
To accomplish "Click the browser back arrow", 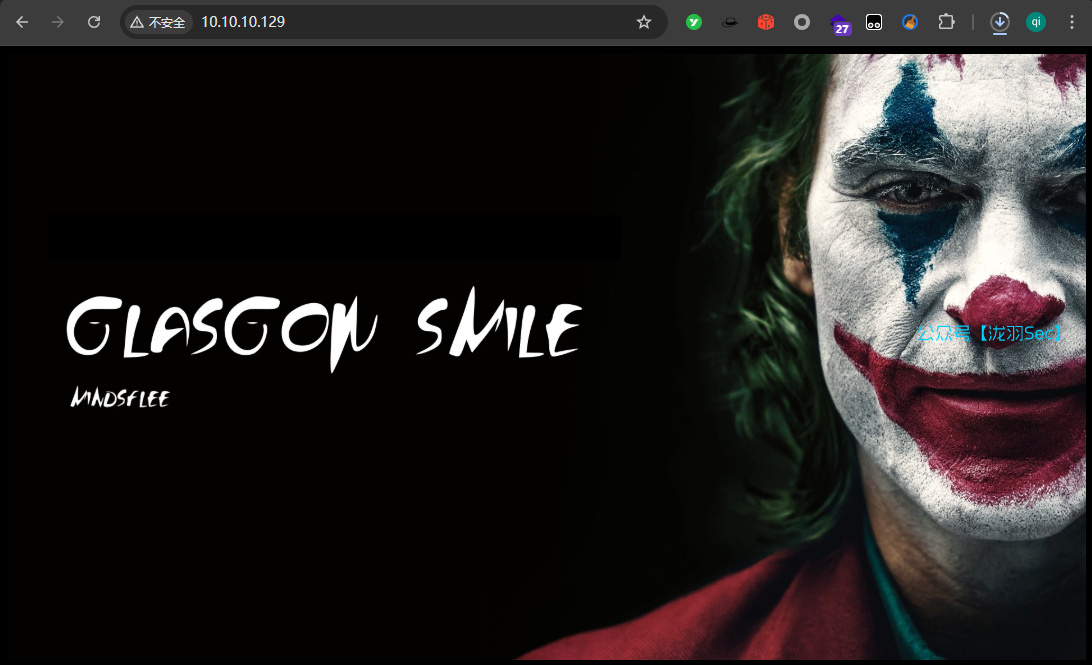I will [x=22, y=22].
